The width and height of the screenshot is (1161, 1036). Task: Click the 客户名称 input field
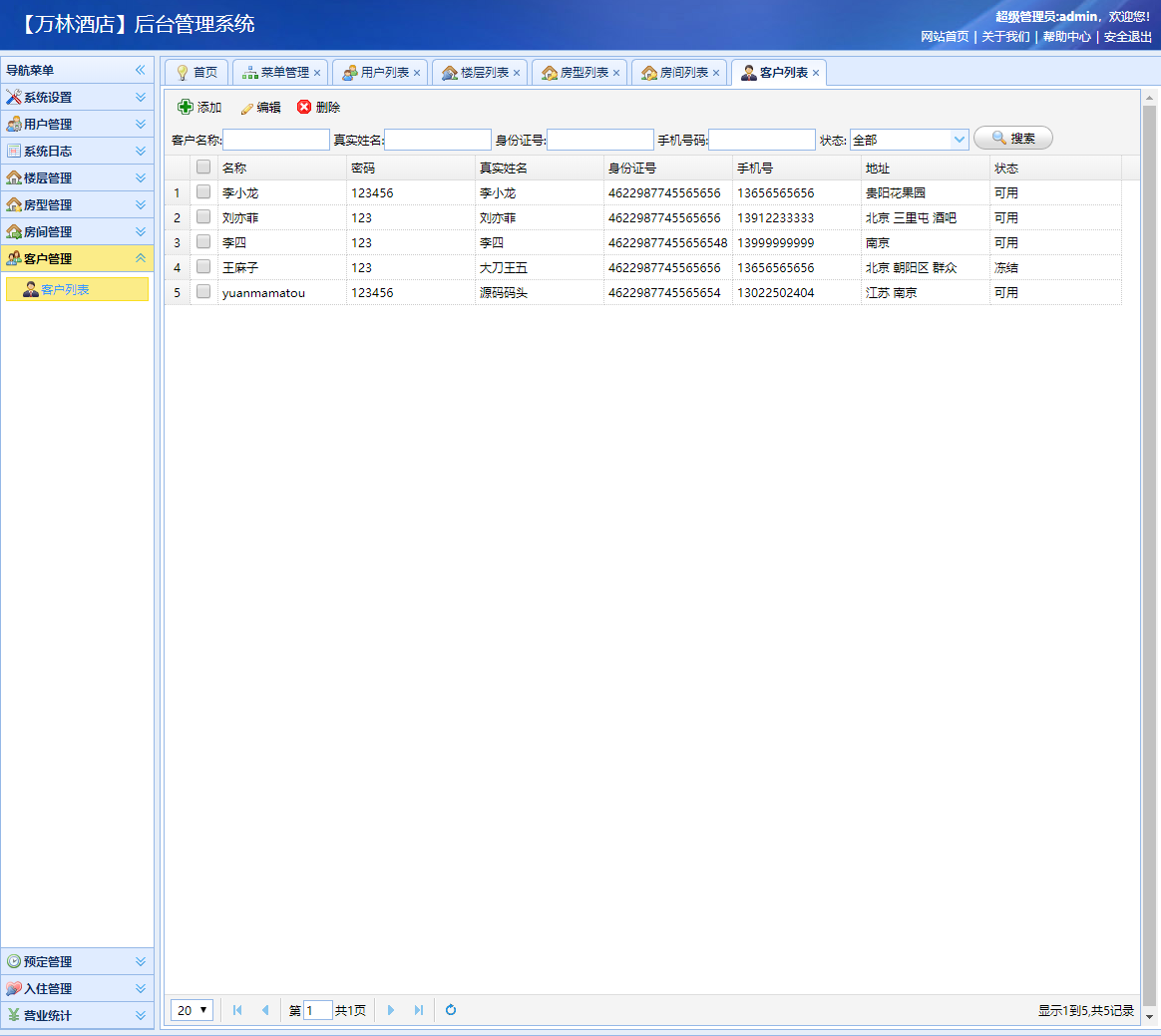276,140
